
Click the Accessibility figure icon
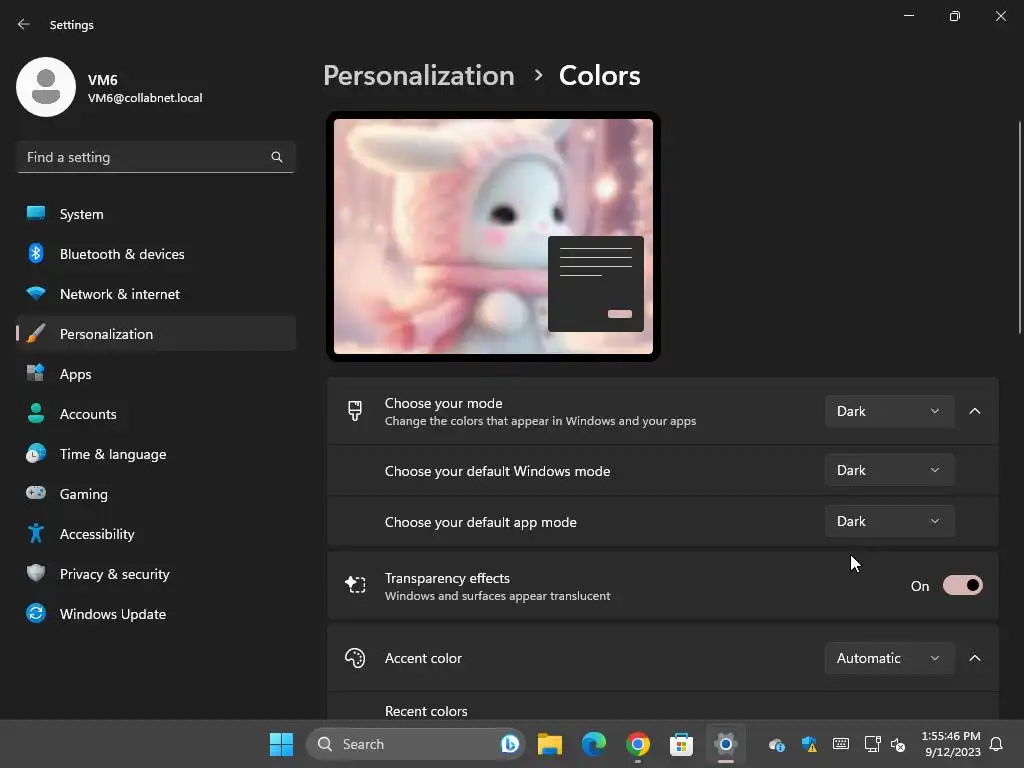(36, 533)
